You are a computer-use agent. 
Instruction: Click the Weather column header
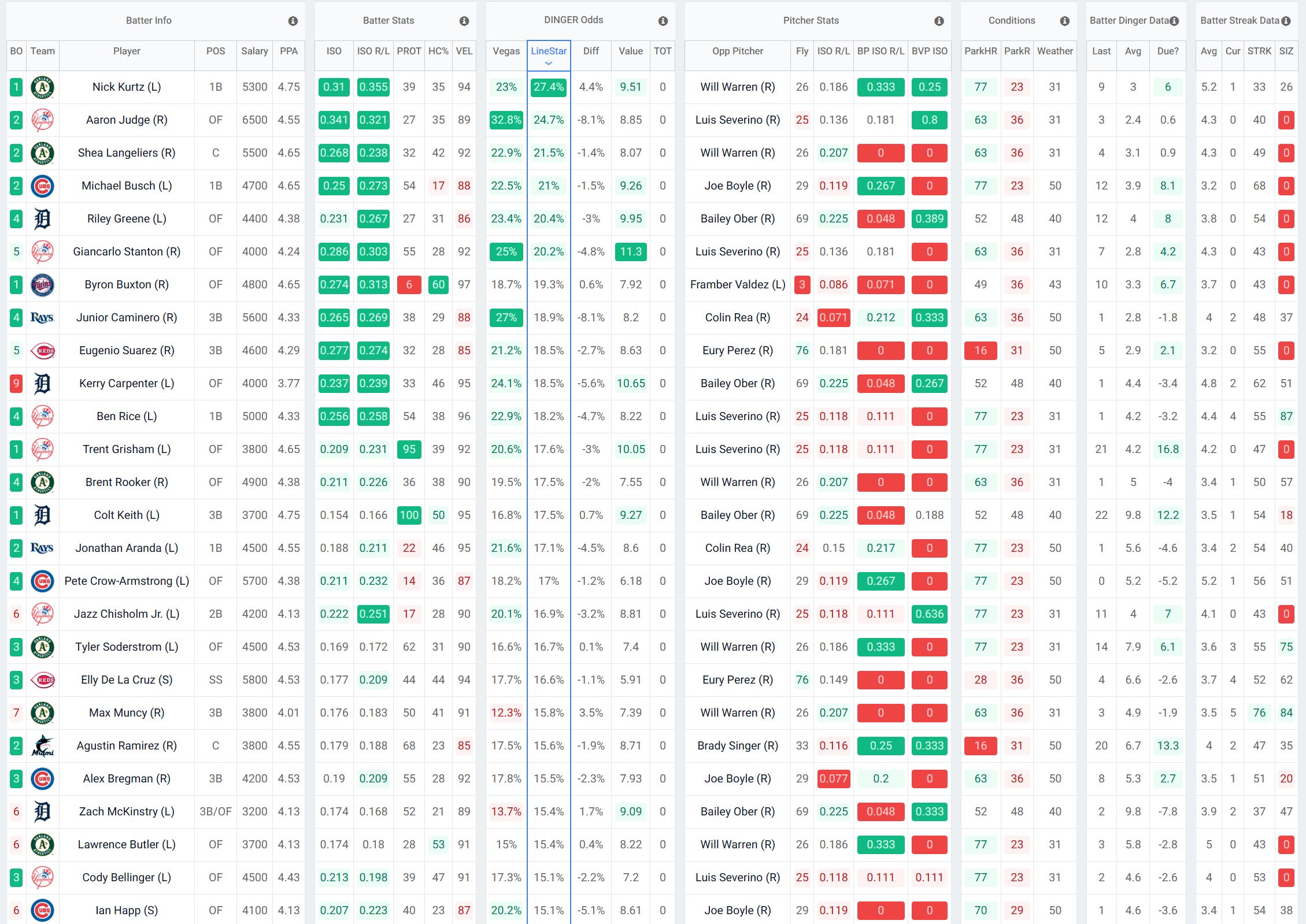1055,51
